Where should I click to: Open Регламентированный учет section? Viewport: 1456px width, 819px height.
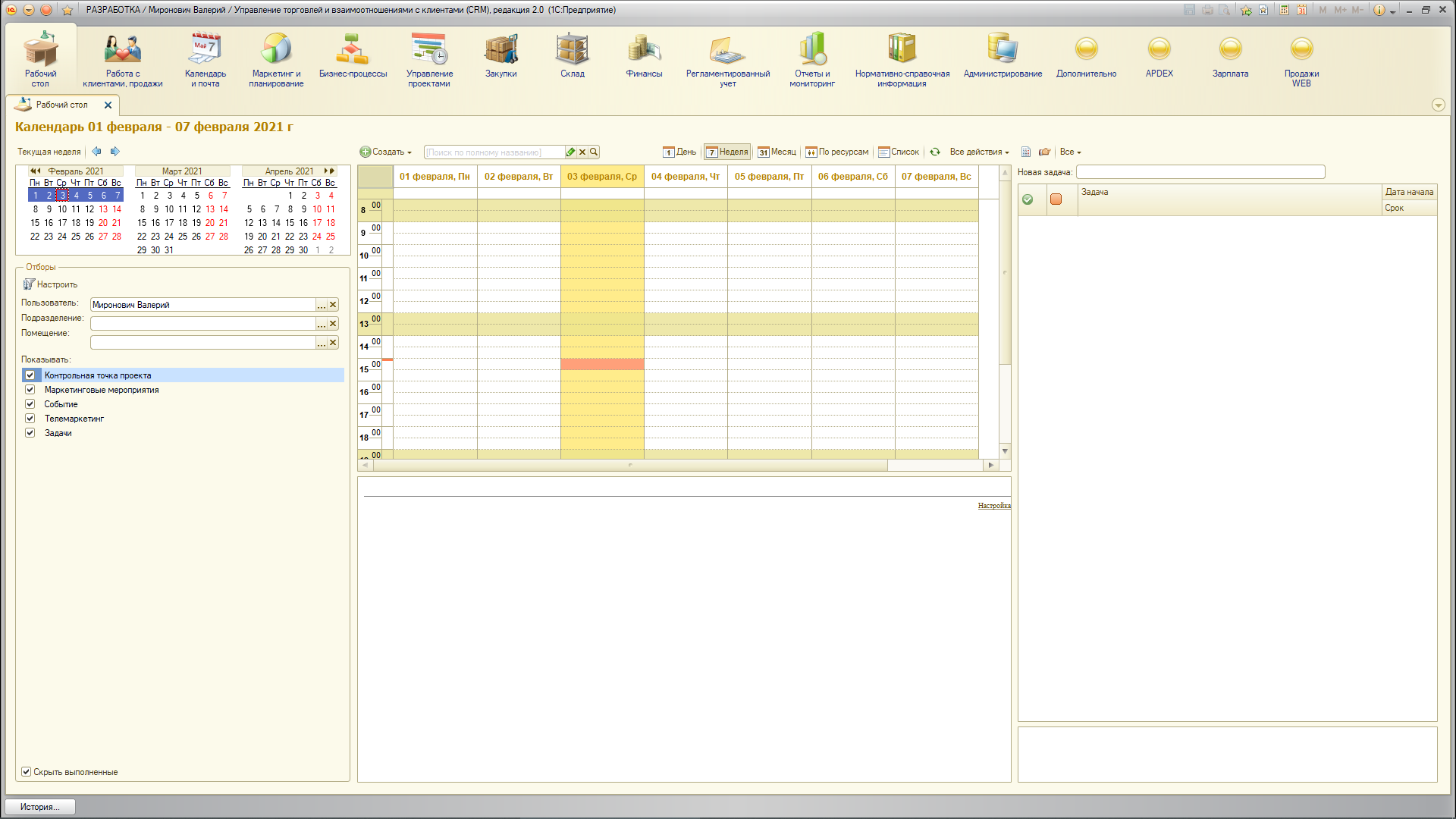point(728,59)
